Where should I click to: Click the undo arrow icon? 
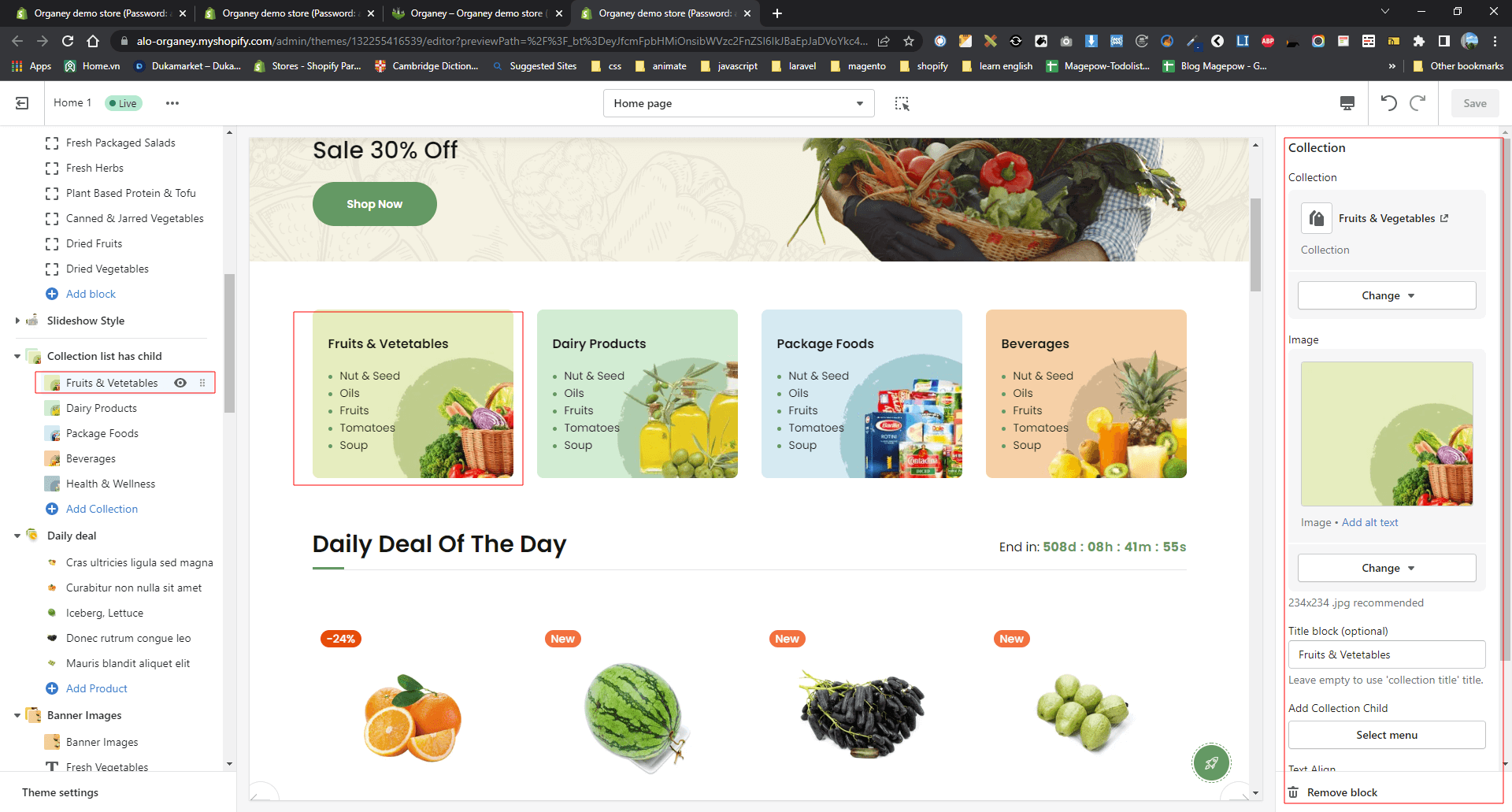click(x=1389, y=103)
